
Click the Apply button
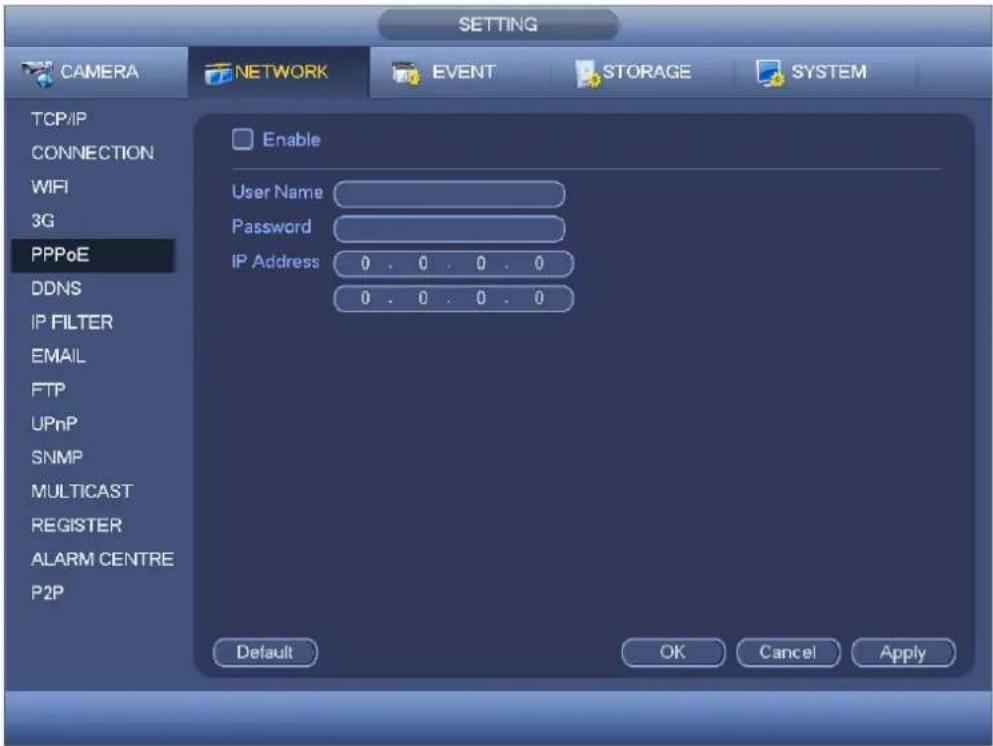(903, 652)
